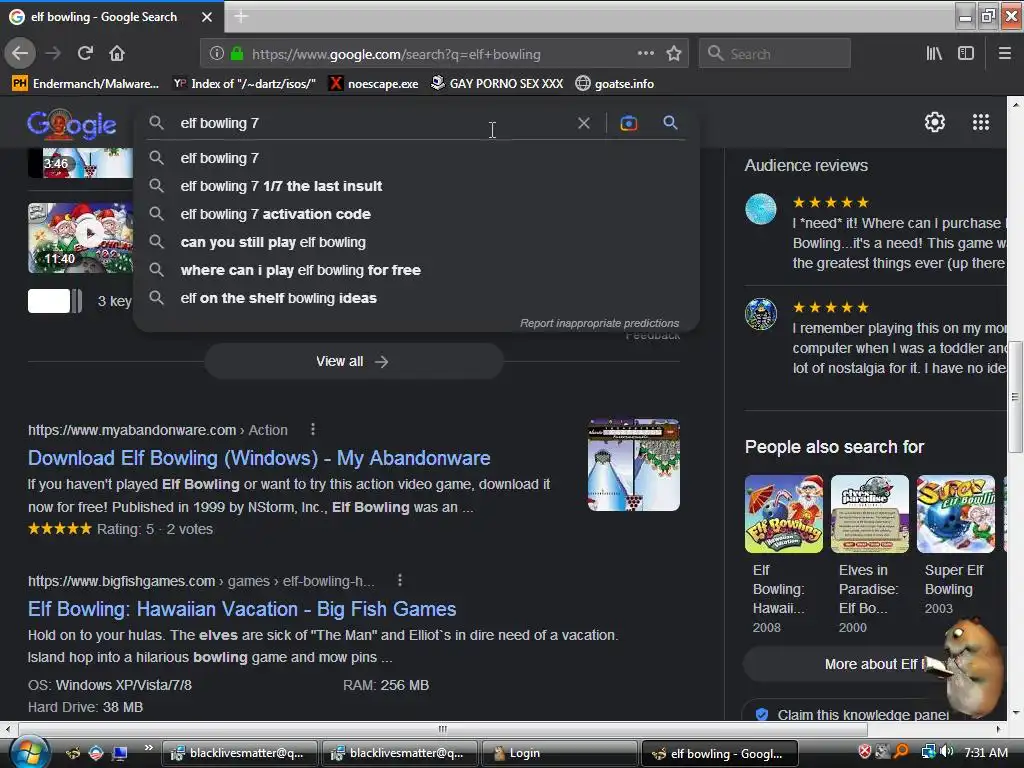Screen dimensions: 1024x768
Task: Open Endermanch/Malware bookmark
Action: click(86, 84)
